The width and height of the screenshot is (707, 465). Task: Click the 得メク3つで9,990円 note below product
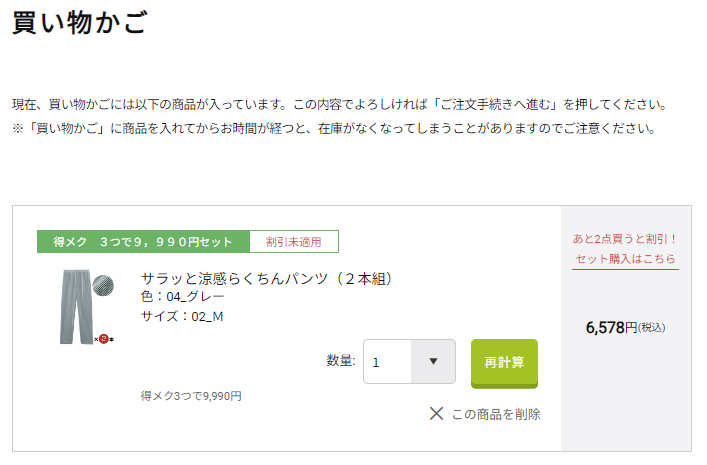point(191,396)
